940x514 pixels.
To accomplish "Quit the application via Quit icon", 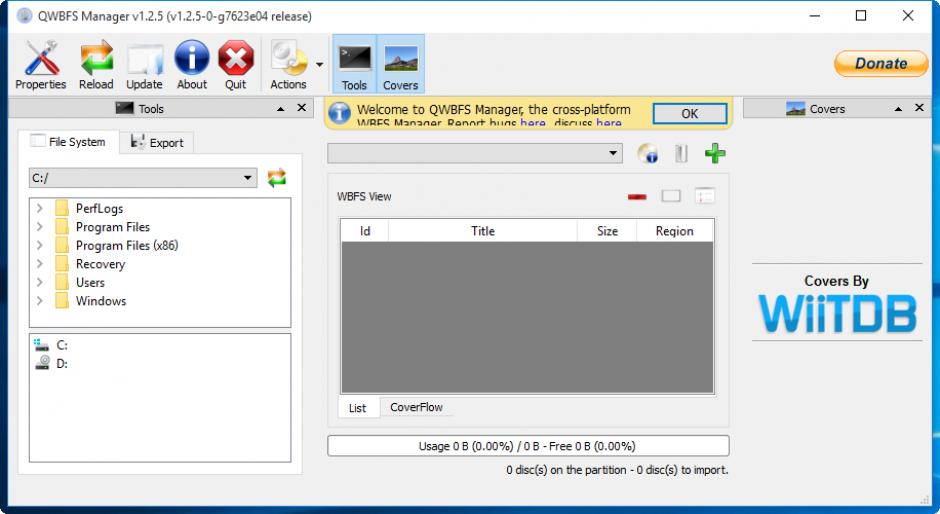I will (x=236, y=64).
